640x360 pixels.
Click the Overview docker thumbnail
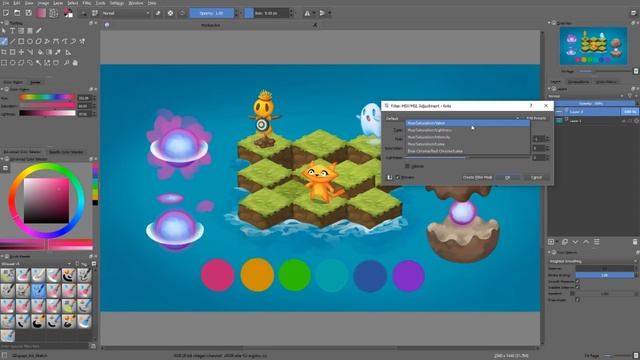[593, 46]
